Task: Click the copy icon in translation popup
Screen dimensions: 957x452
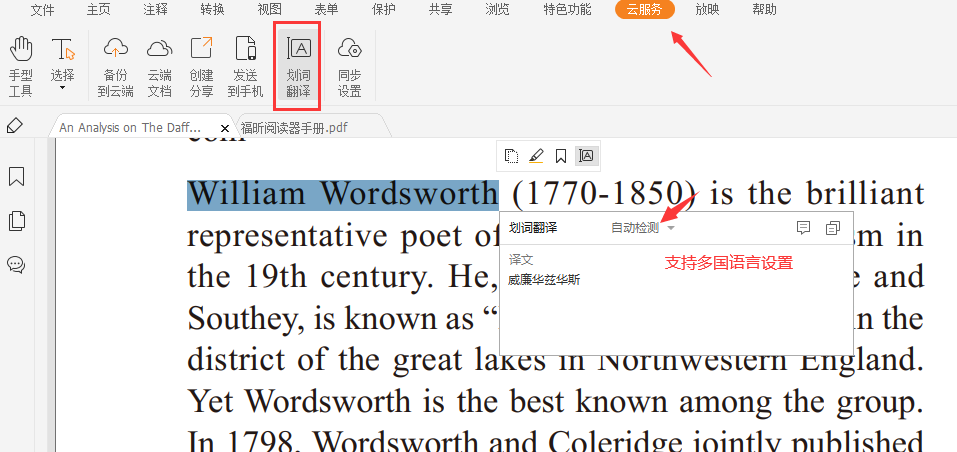Action: [832, 228]
